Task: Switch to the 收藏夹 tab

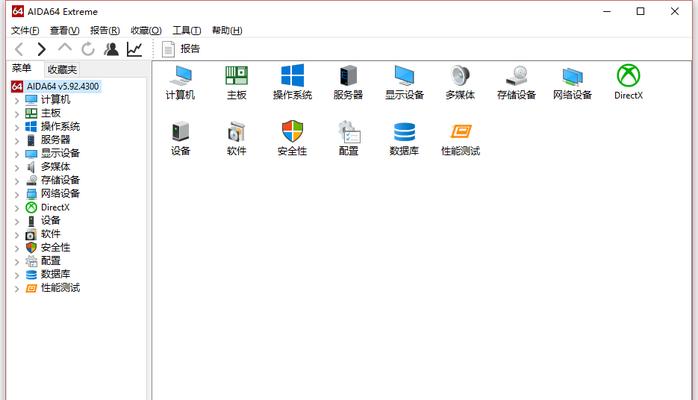Action: 62,69
